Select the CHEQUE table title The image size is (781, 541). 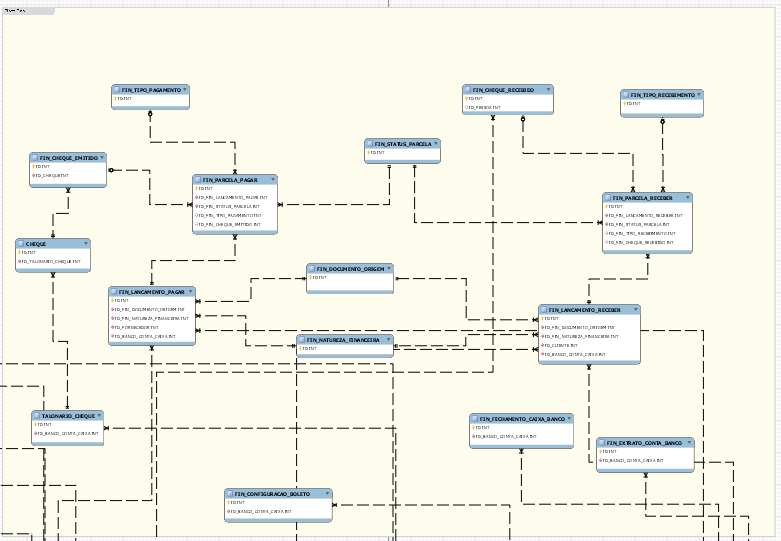(x=36, y=244)
